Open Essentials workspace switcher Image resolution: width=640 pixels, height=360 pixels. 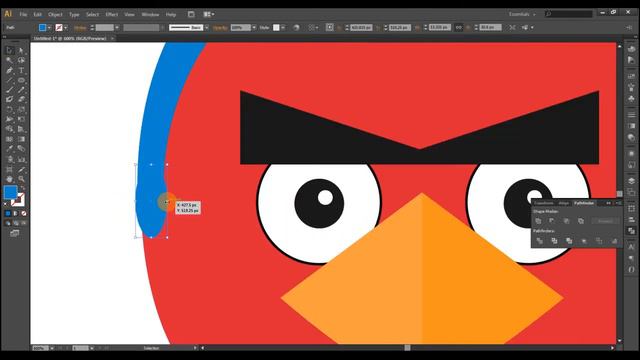coord(522,14)
